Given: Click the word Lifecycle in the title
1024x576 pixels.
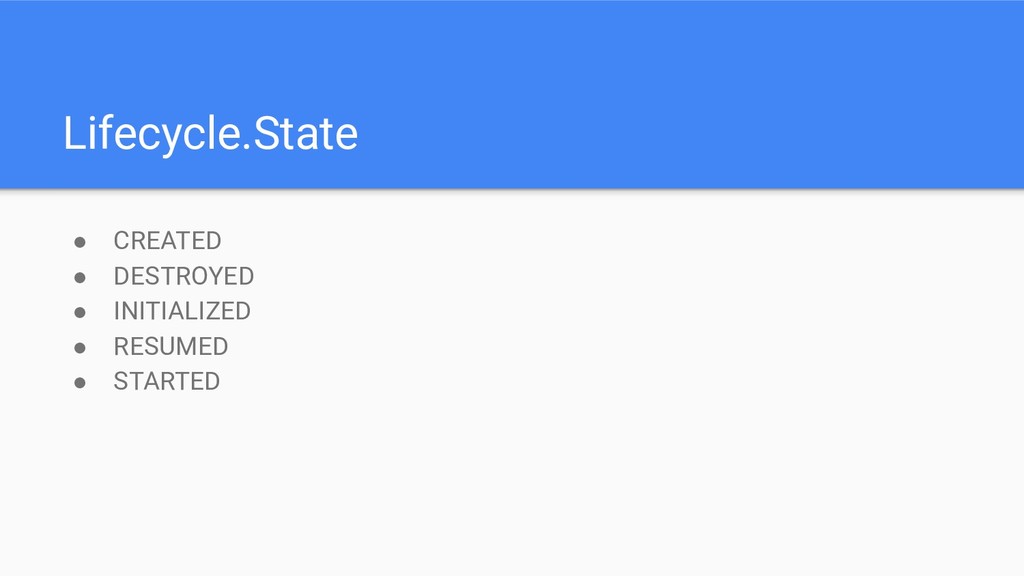Looking at the screenshot, I should pyautogui.click(x=152, y=134).
